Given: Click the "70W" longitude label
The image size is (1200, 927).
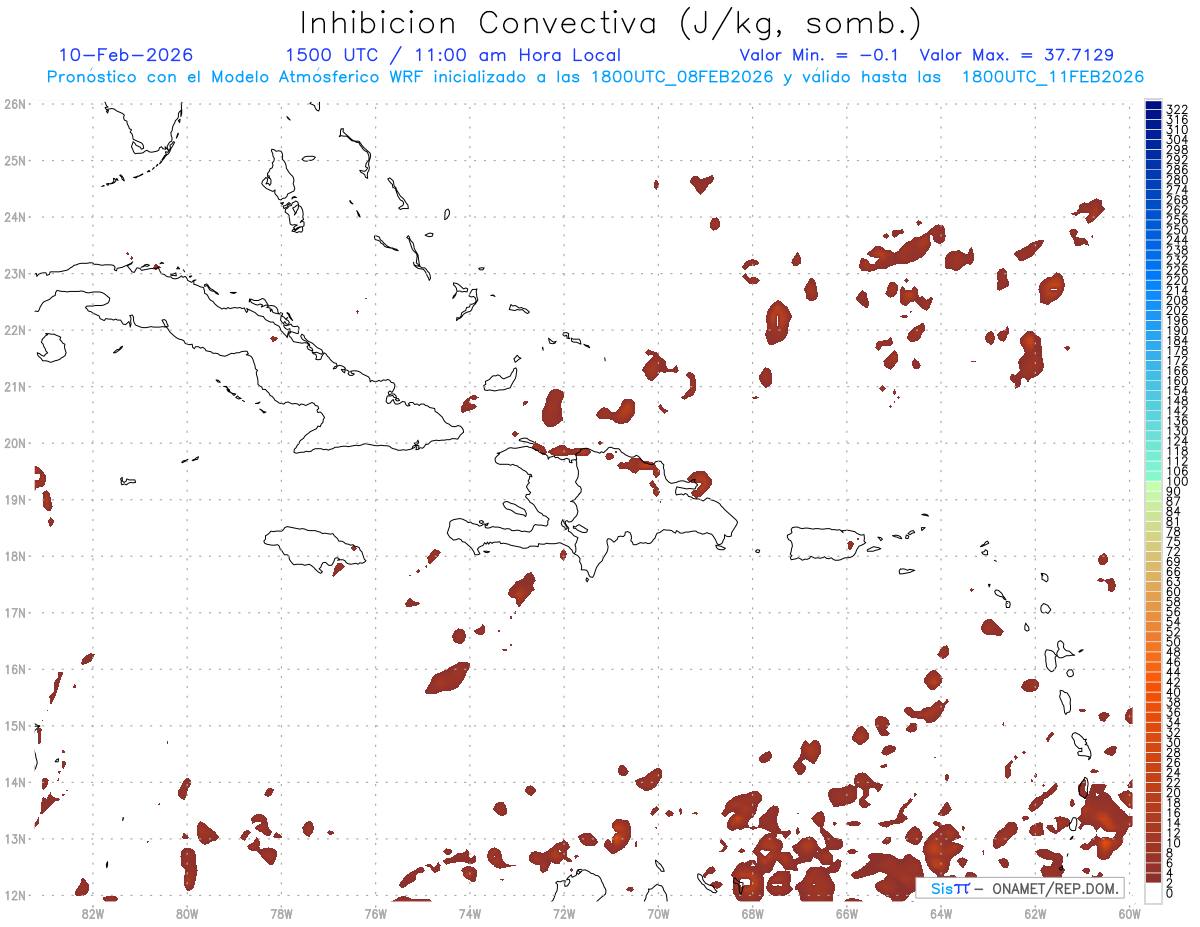Looking at the screenshot, I should click(658, 913).
